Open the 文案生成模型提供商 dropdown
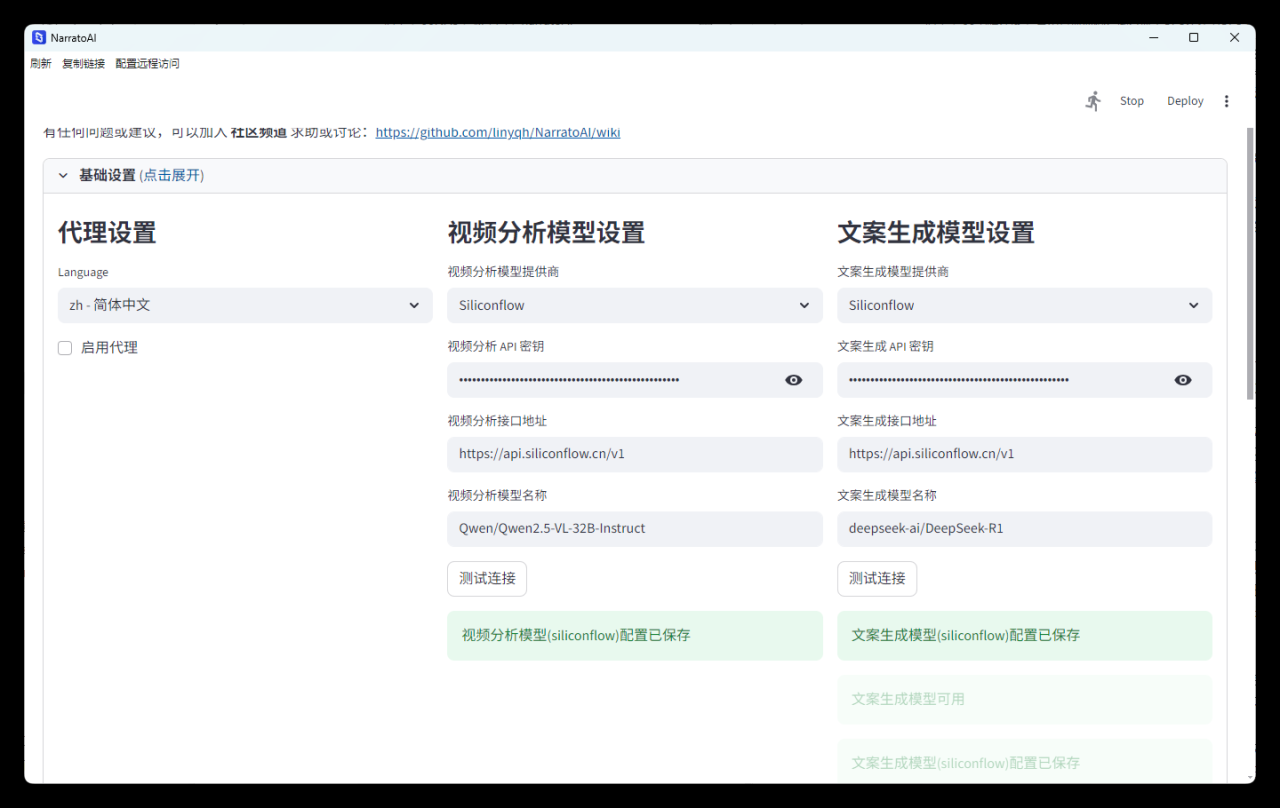 1024,305
